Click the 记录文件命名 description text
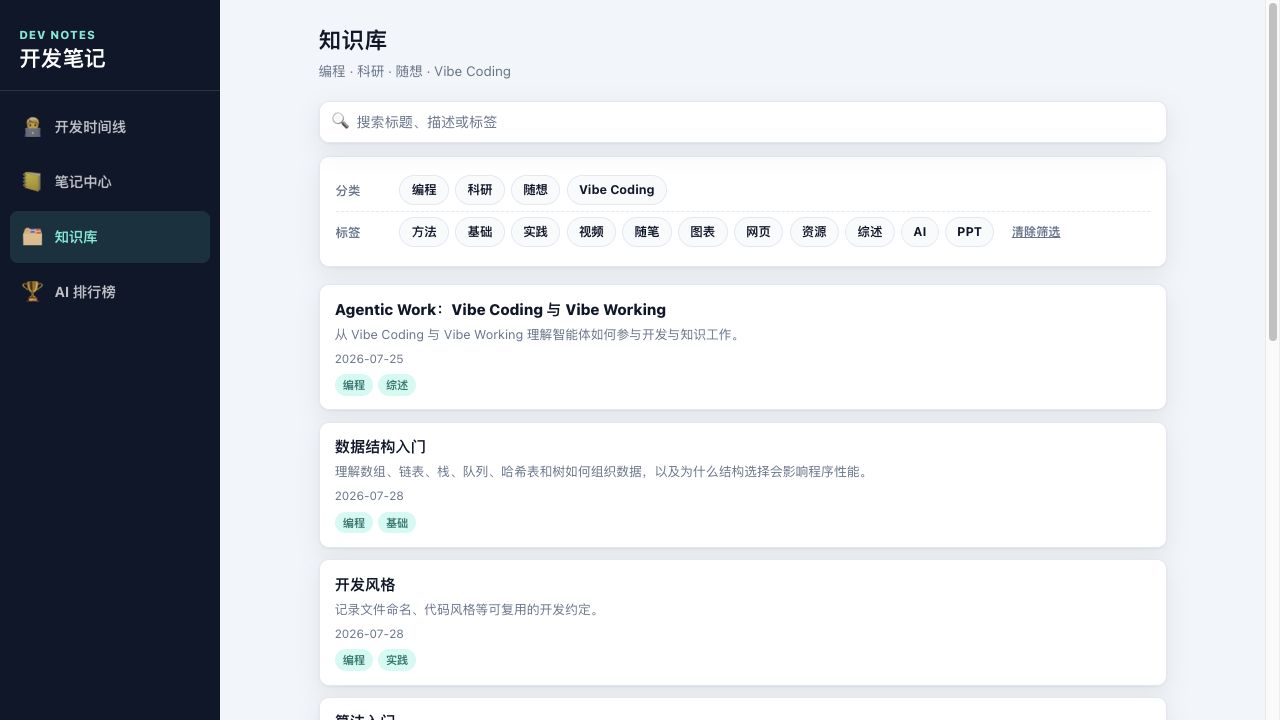The image size is (1280, 720). (x=468, y=610)
